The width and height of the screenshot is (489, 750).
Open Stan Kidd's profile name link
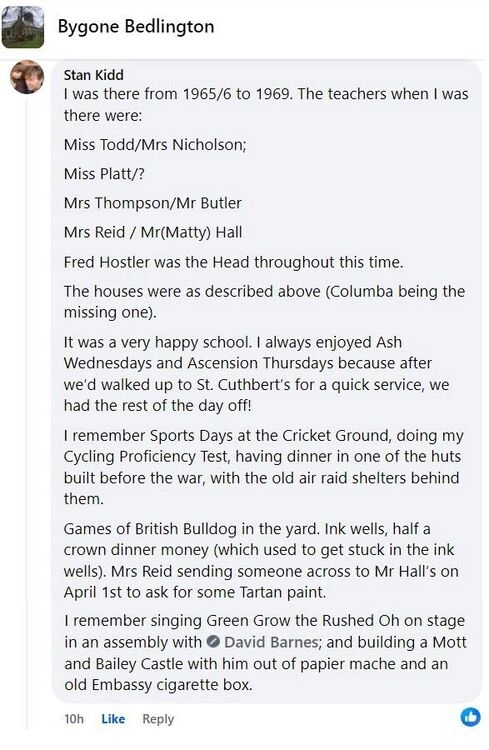[x=94, y=75]
